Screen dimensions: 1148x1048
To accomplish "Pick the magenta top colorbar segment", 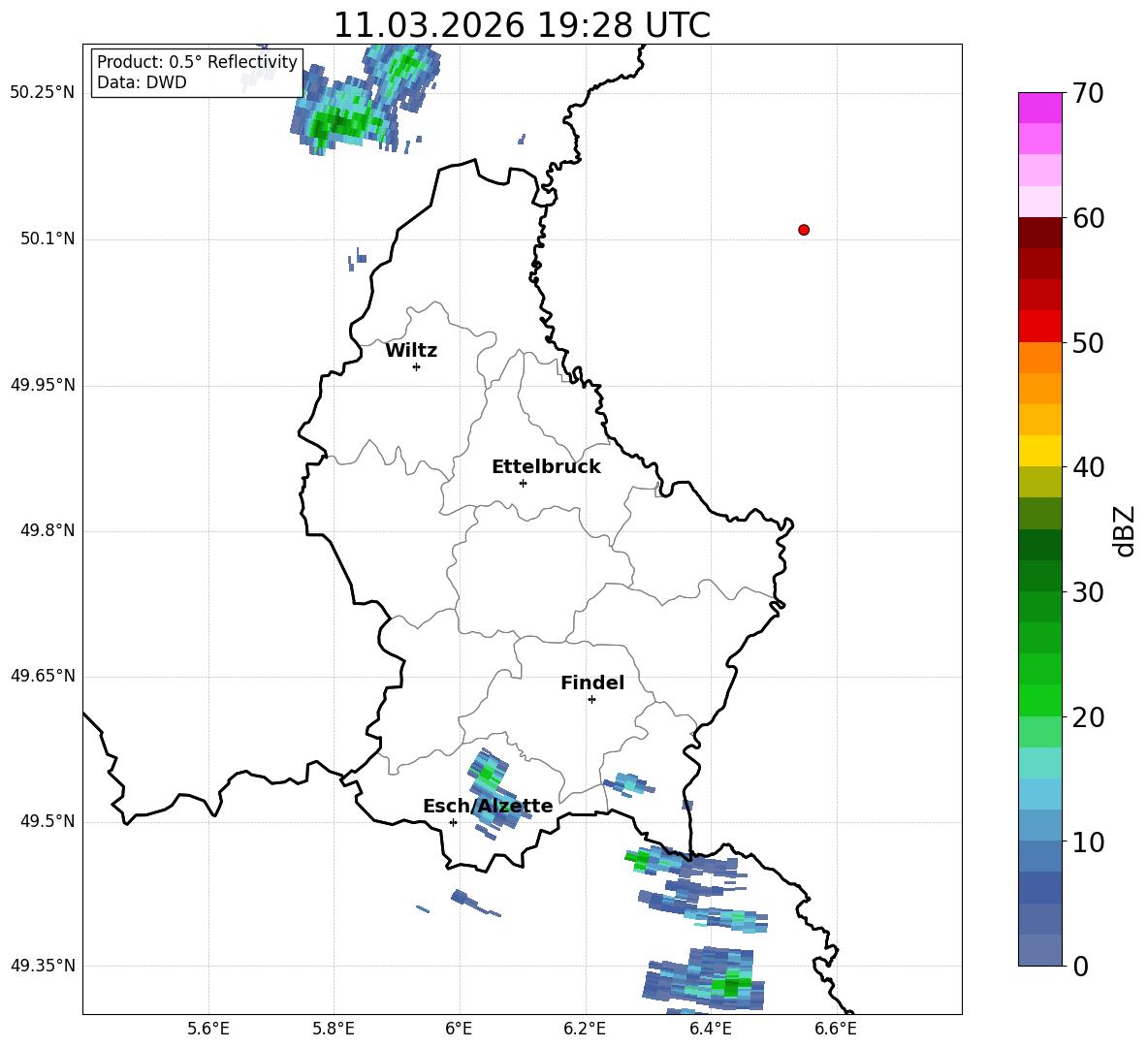I will coord(1039,108).
